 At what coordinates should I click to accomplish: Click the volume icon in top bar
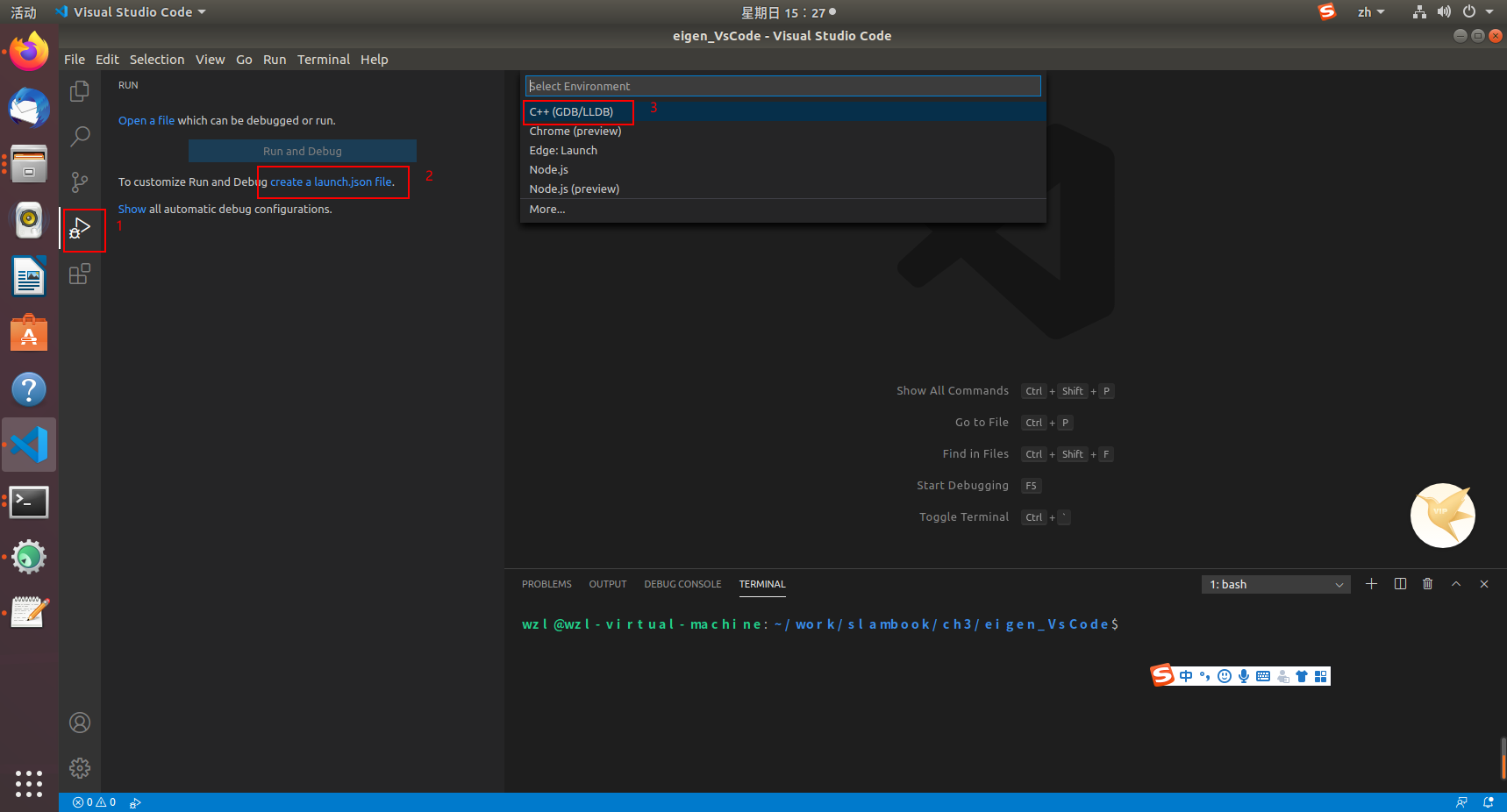pyautogui.click(x=1444, y=12)
